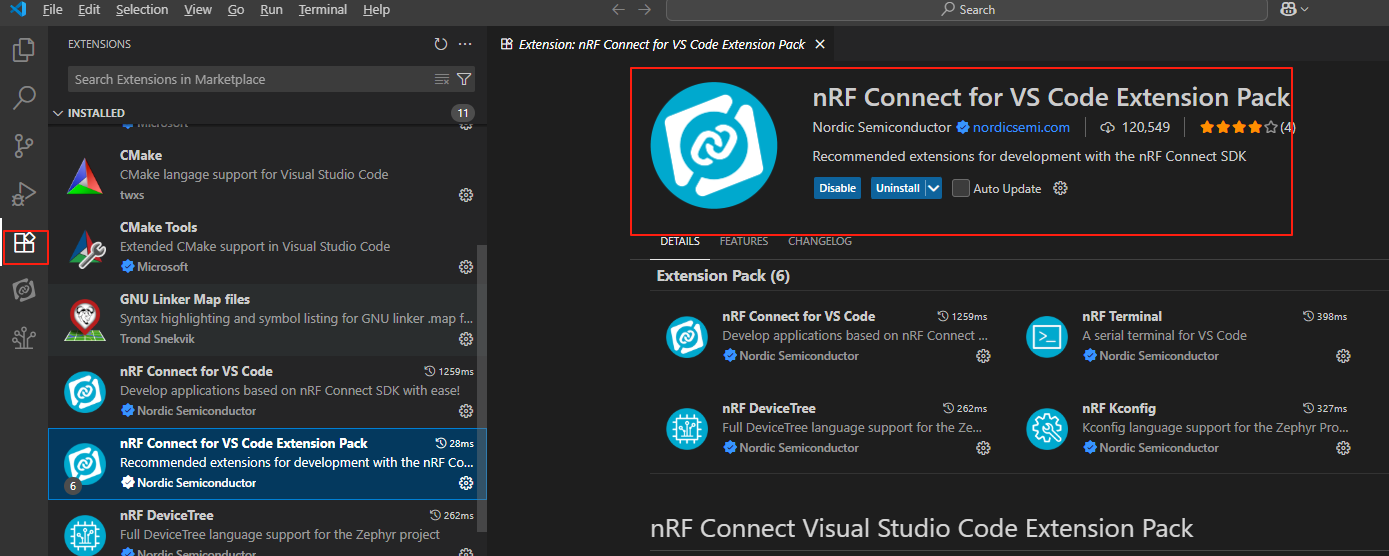Open the Search view in activity bar
Screen dimensions: 1389x556
point(24,98)
